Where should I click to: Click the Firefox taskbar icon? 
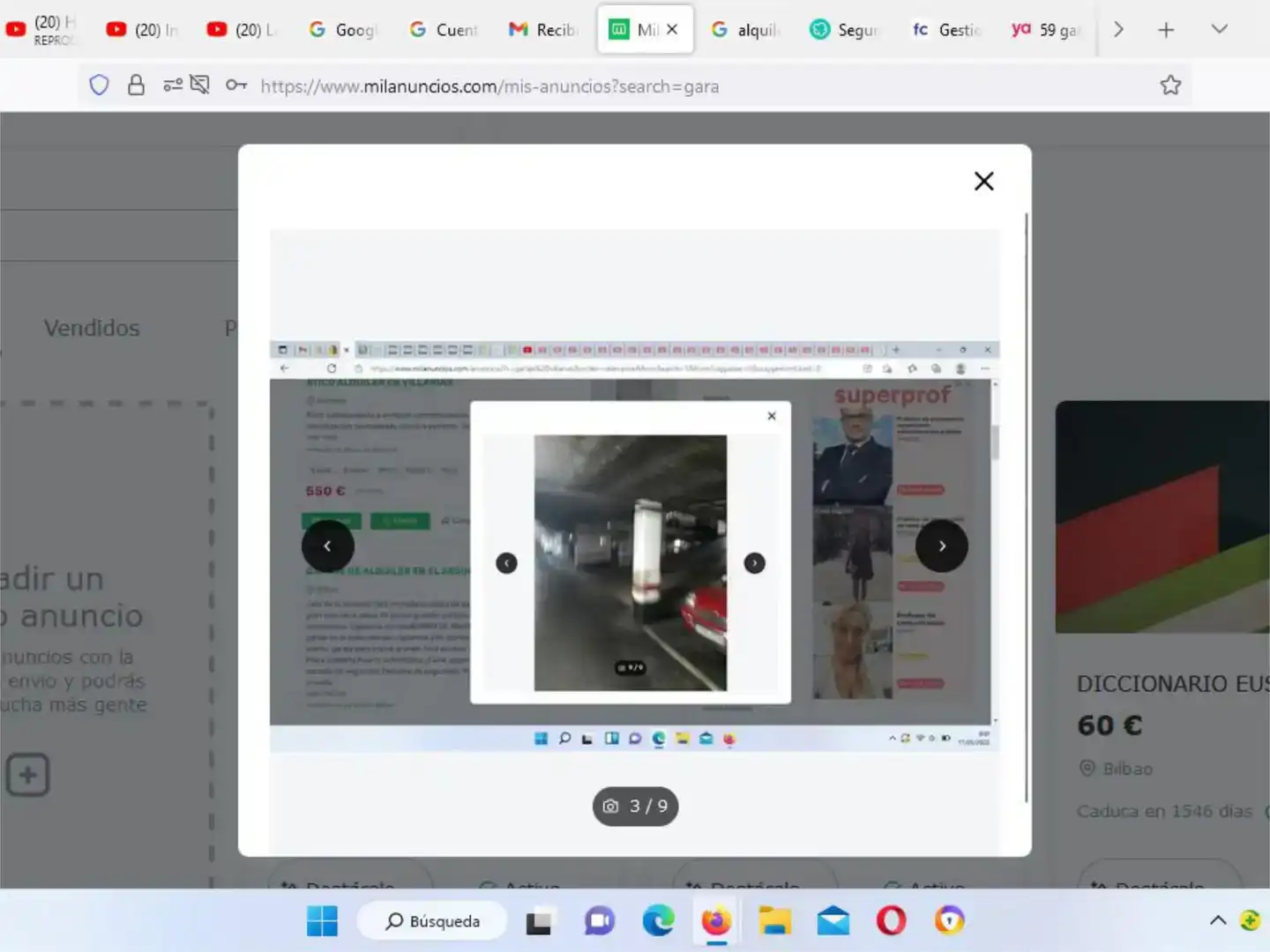(716, 921)
